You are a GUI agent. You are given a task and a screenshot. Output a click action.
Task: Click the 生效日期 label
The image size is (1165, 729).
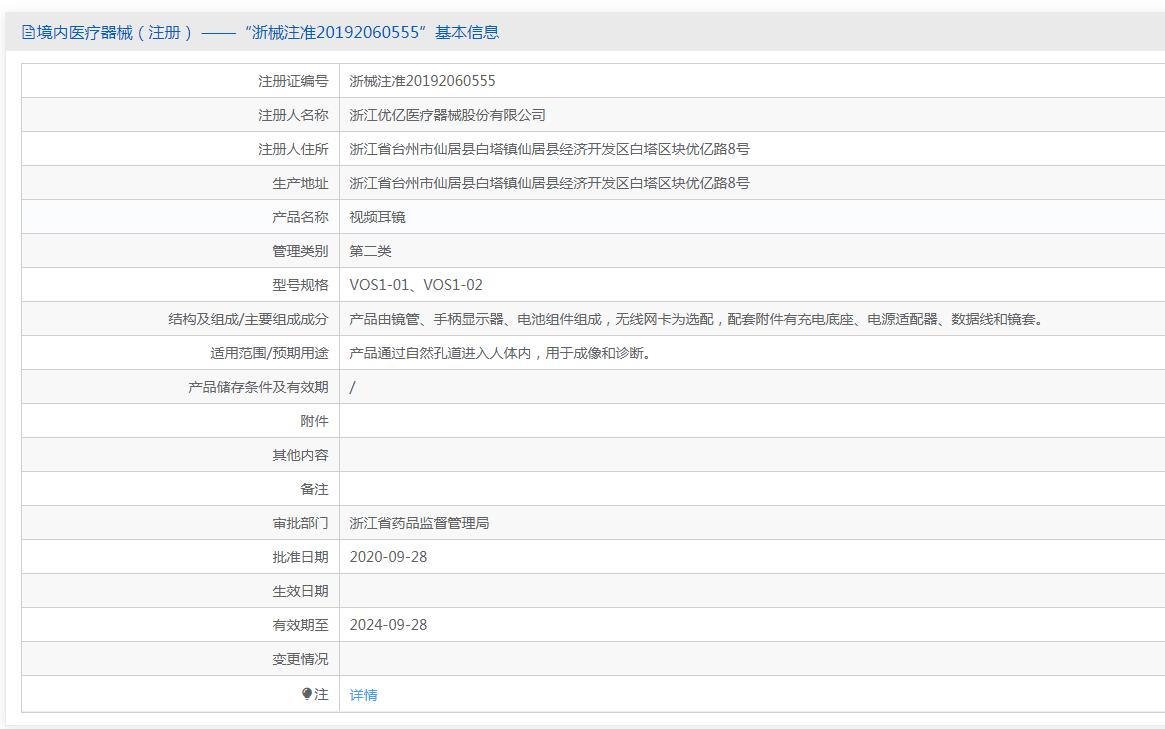(300, 591)
